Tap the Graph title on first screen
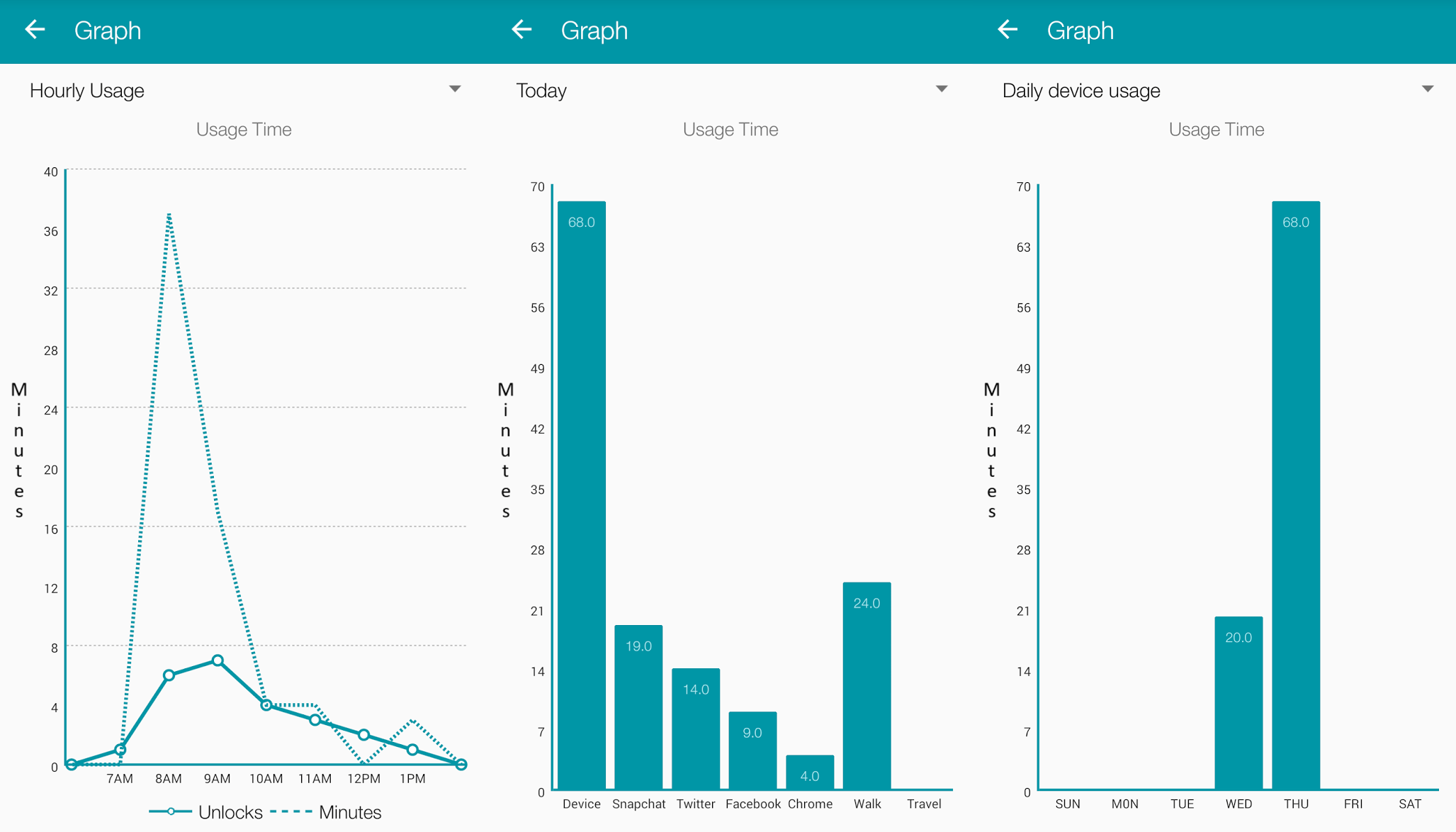The width and height of the screenshot is (1456, 832). point(108,30)
